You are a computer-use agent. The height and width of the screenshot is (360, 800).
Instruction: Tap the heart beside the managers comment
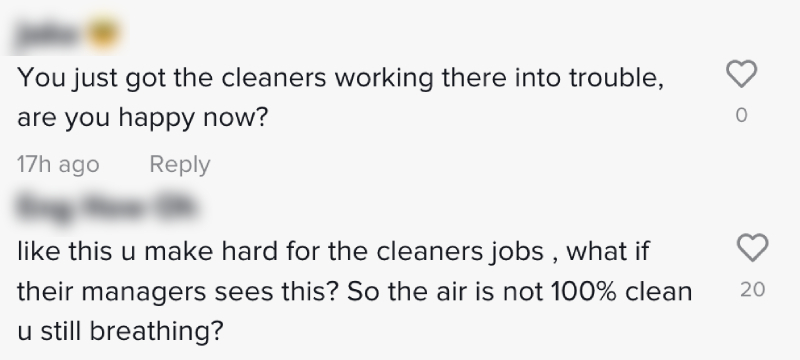click(x=753, y=248)
